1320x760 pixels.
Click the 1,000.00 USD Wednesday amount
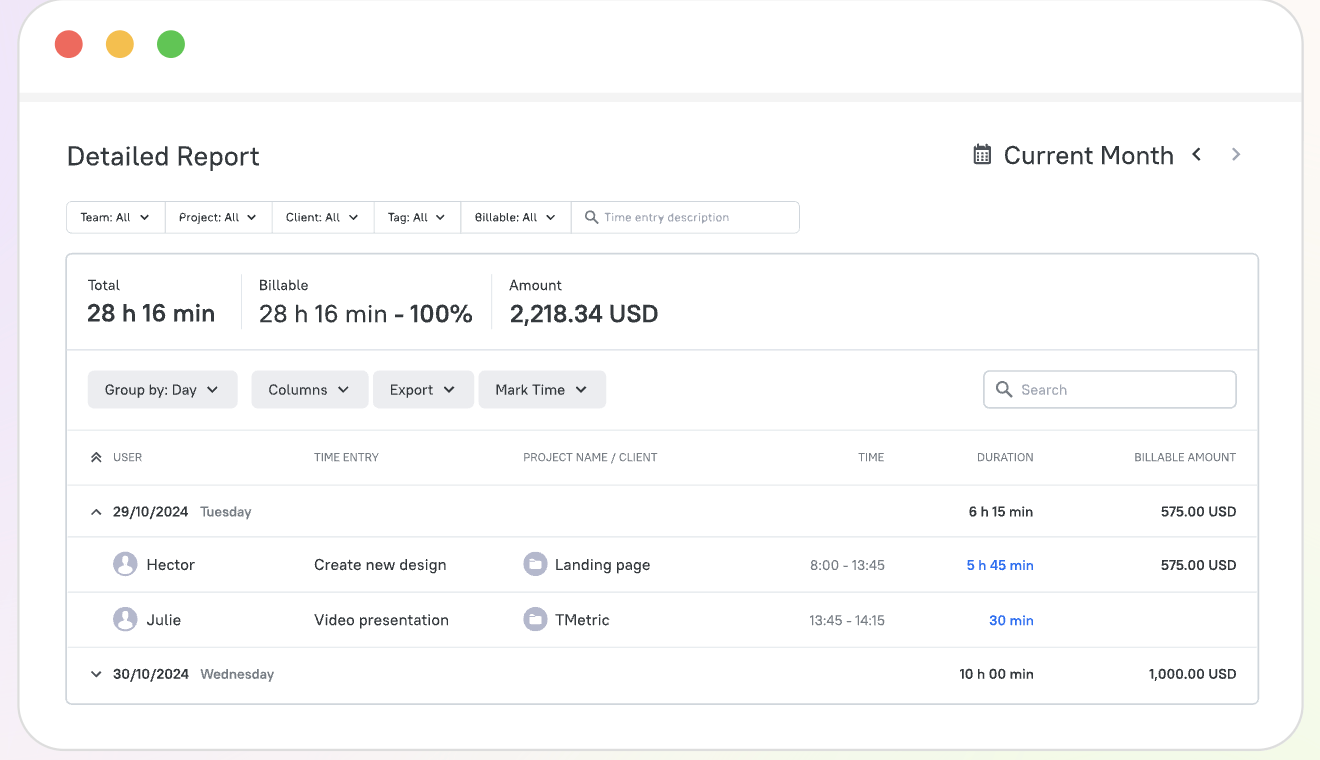point(1193,674)
